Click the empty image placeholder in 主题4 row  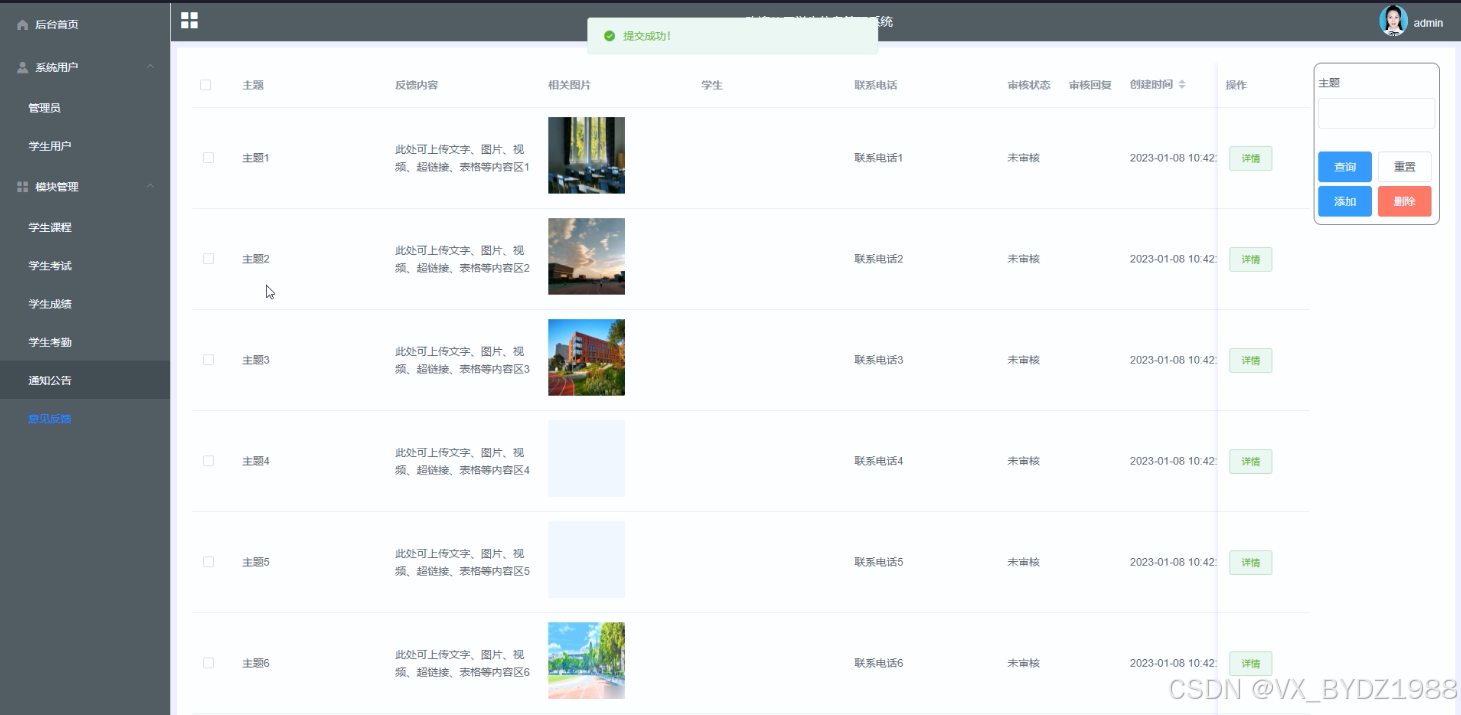(586, 458)
